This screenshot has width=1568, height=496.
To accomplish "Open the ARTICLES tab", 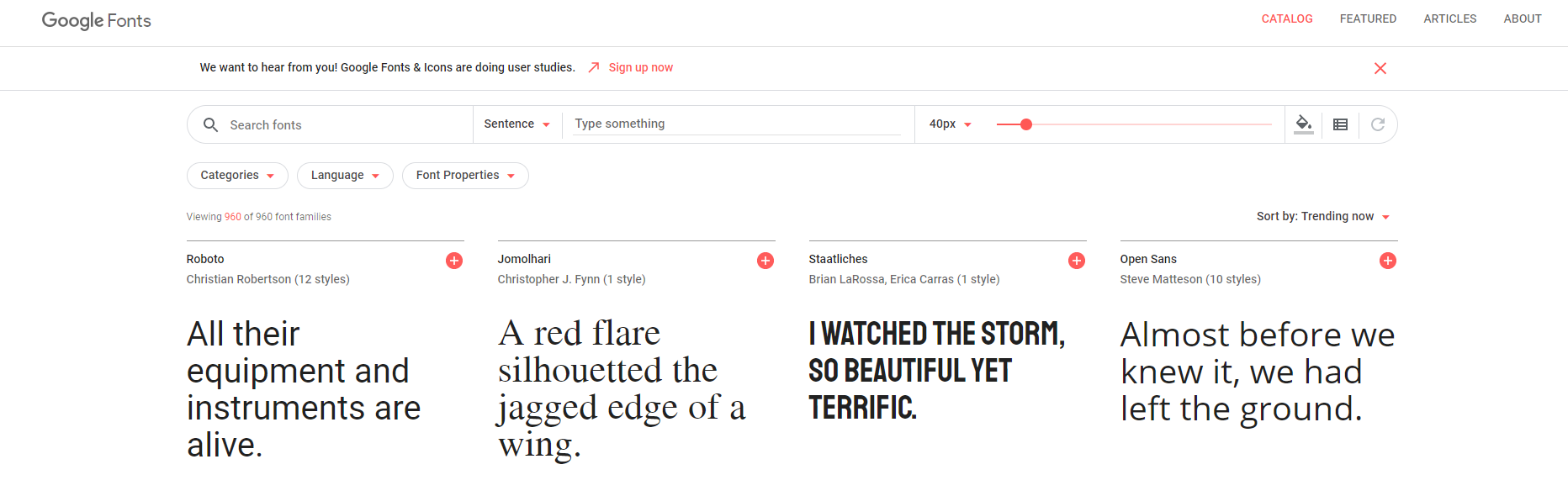I will coord(1450,18).
